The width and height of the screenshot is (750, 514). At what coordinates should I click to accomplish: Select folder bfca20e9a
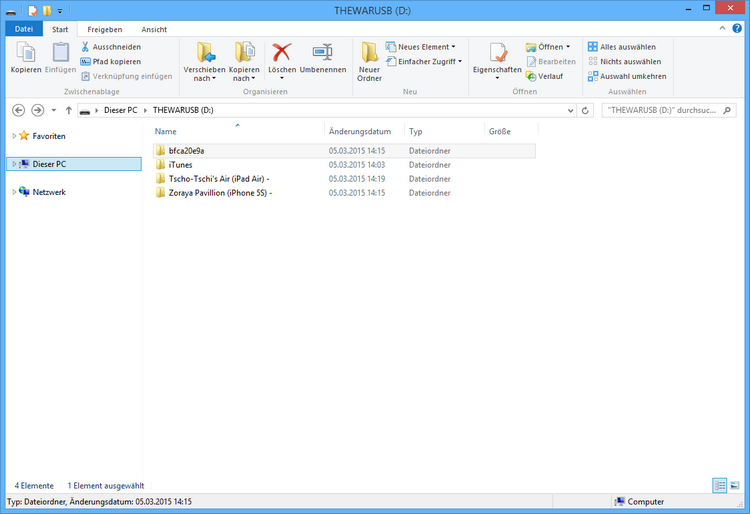[344, 151]
